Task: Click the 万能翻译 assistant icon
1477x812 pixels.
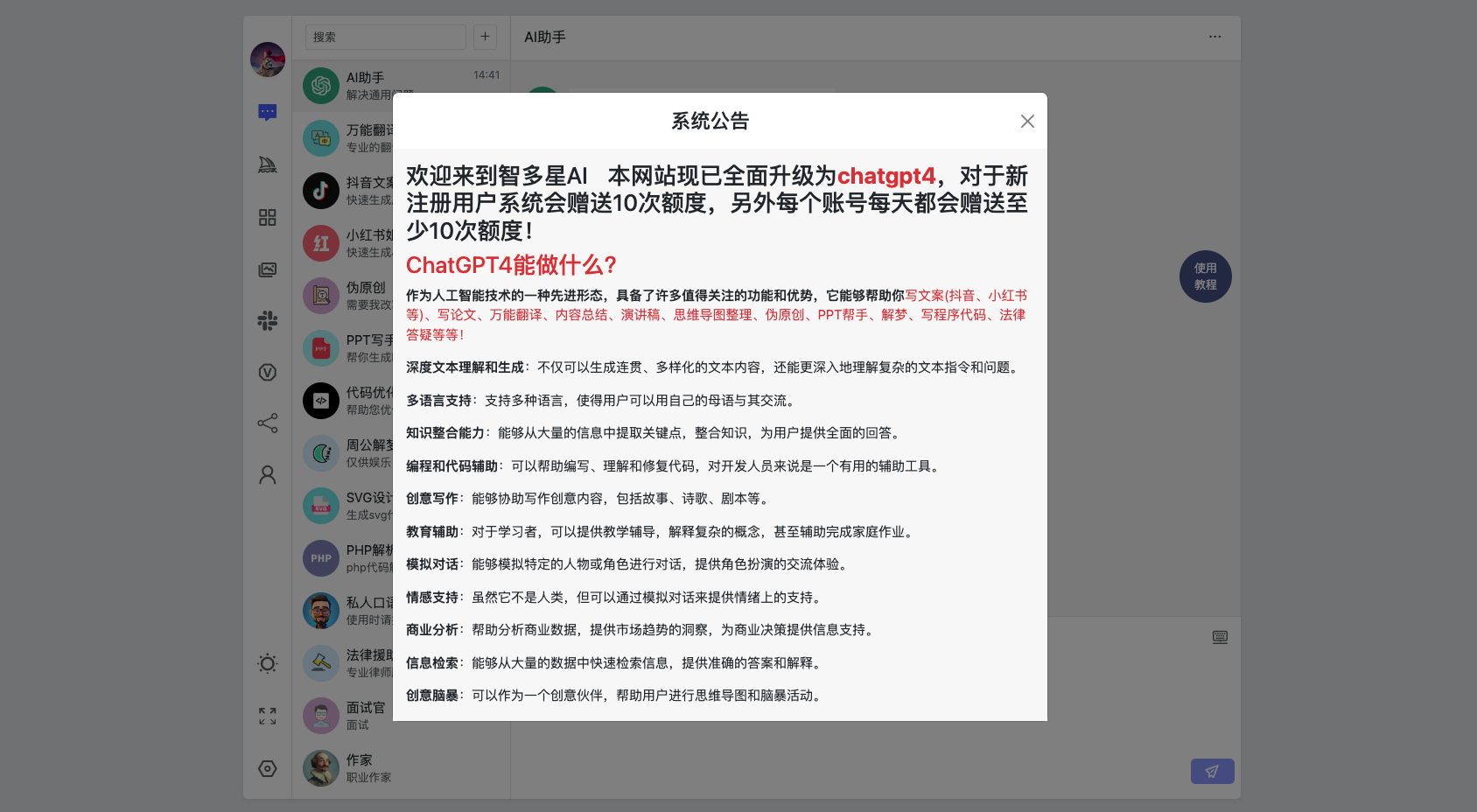Action: tap(321, 138)
